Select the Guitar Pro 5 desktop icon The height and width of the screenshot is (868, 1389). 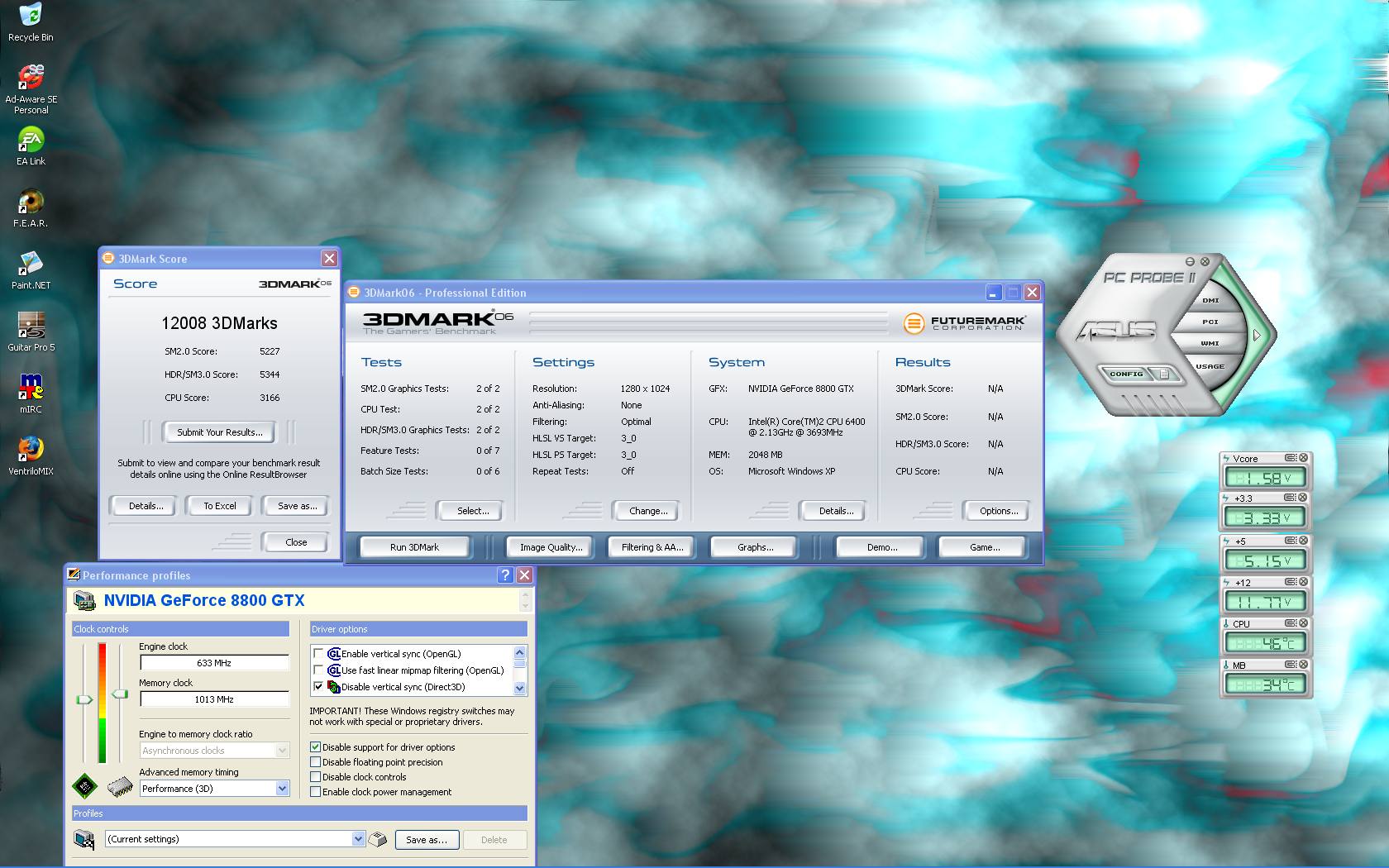(x=31, y=332)
